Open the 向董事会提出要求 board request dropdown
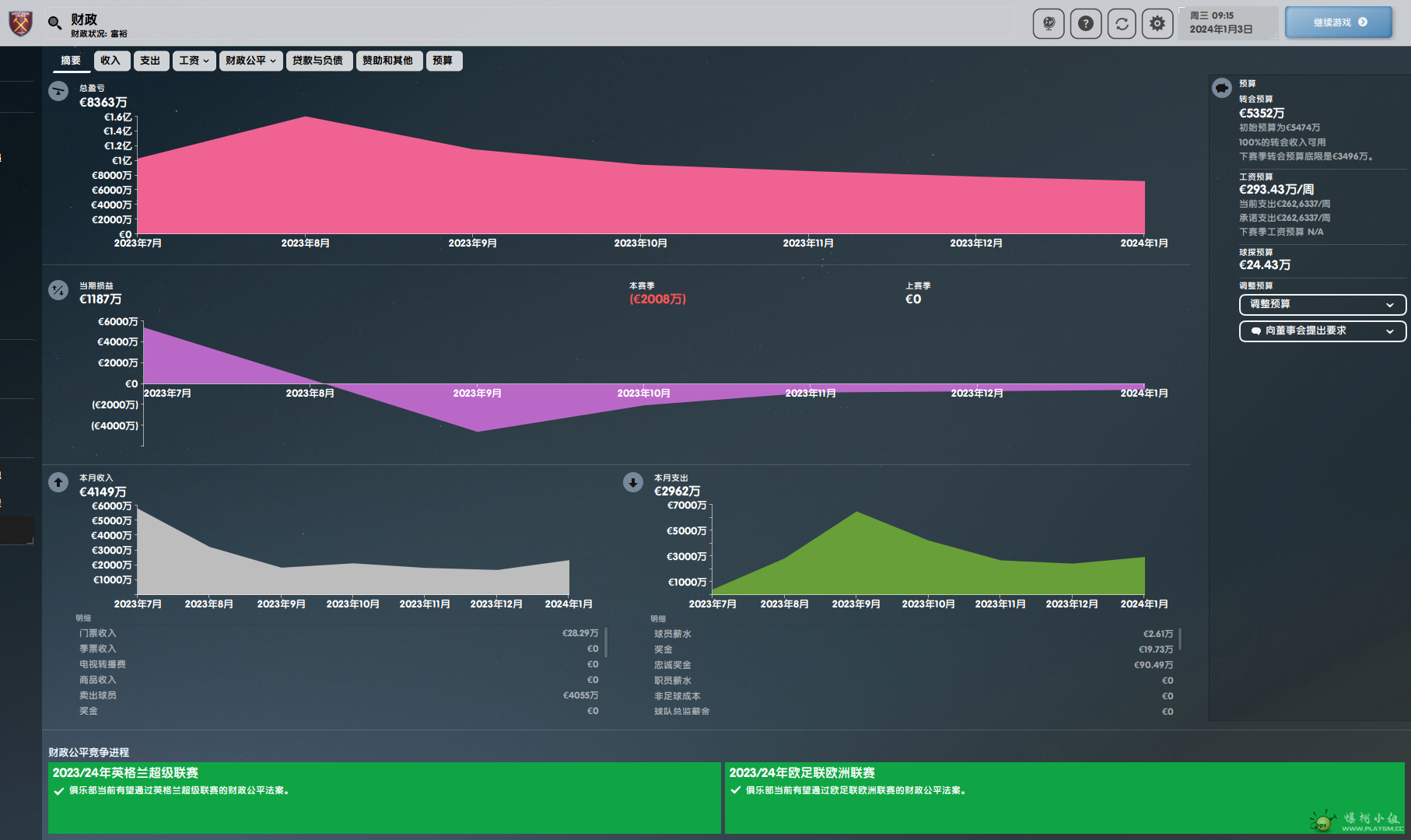This screenshot has height=840, width=1411. point(1322,331)
